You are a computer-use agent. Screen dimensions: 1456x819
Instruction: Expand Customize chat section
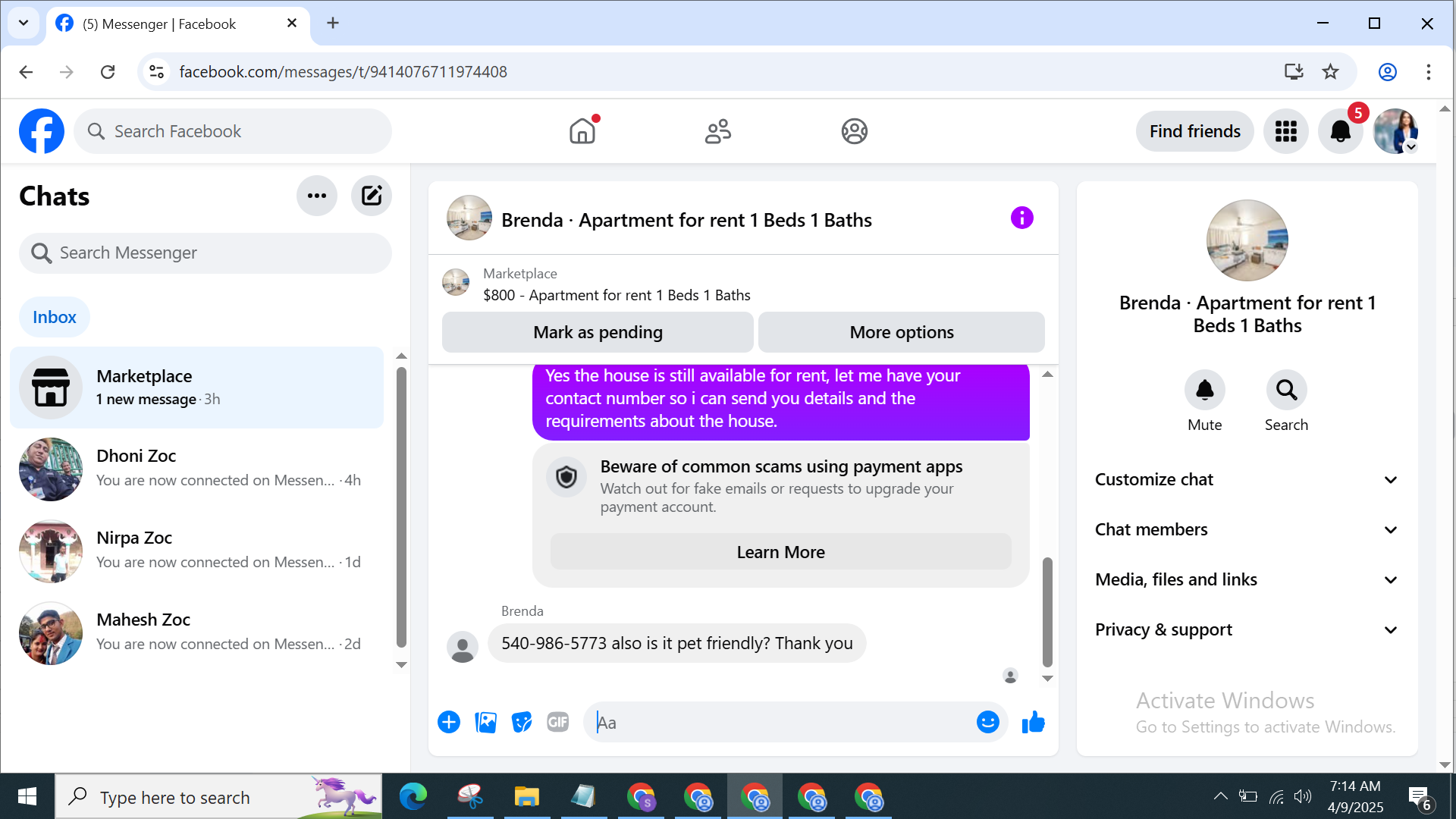1247,479
